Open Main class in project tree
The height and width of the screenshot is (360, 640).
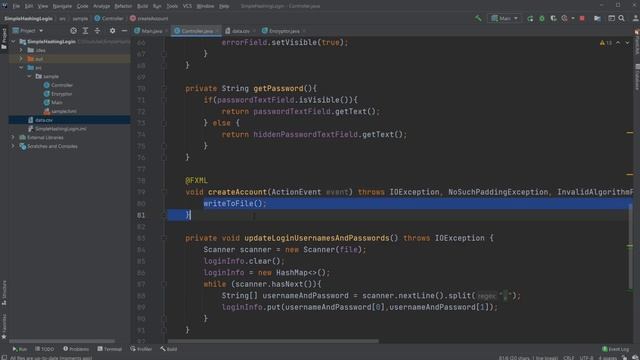[x=53, y=102]
